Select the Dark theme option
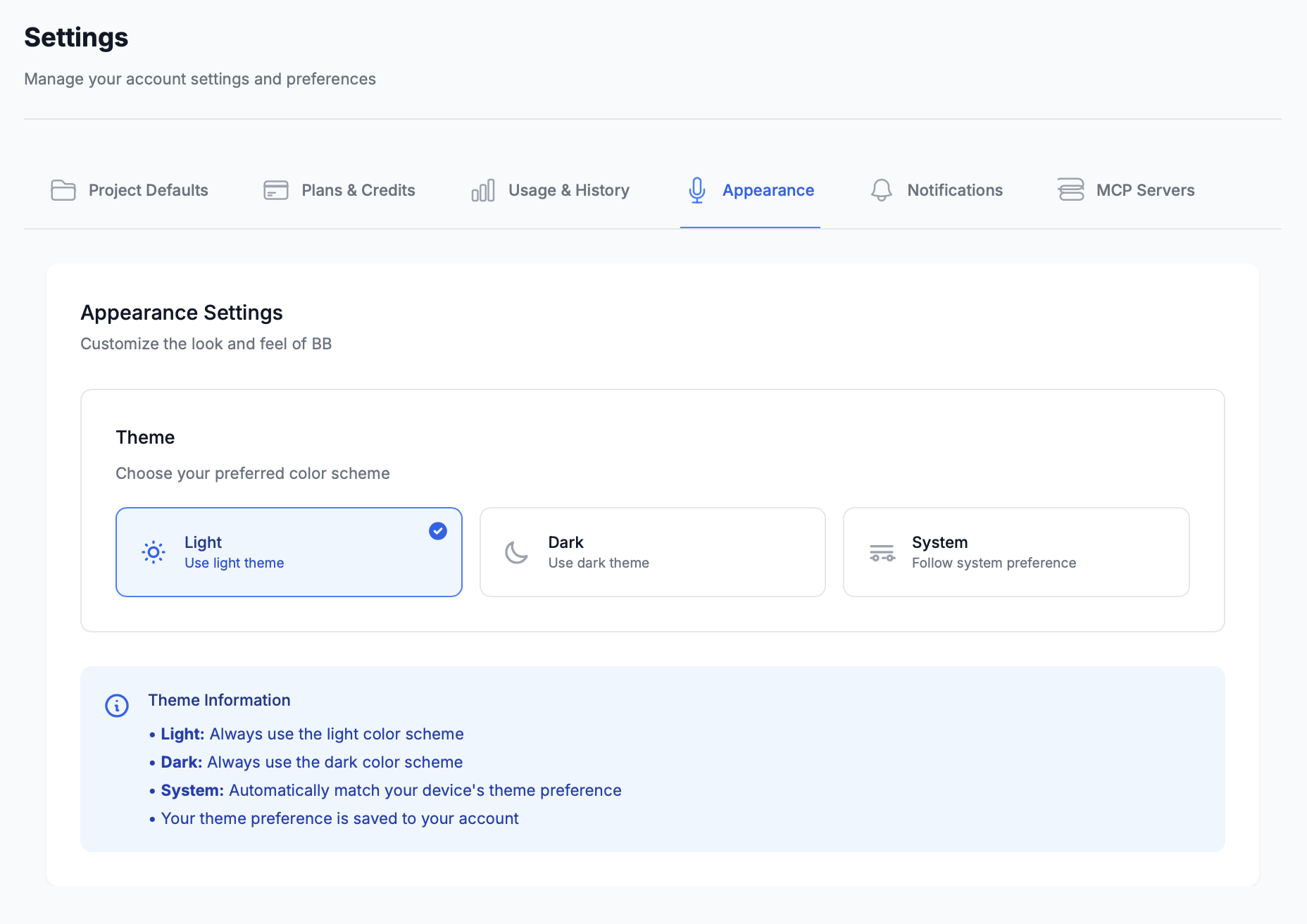 coord(652,552)
